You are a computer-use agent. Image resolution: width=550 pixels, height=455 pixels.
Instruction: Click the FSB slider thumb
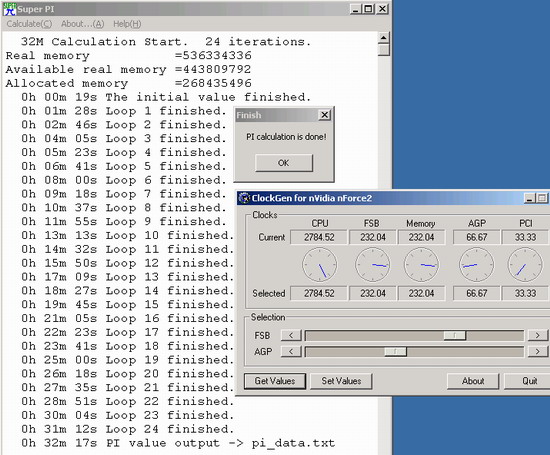tap(455, 335)
